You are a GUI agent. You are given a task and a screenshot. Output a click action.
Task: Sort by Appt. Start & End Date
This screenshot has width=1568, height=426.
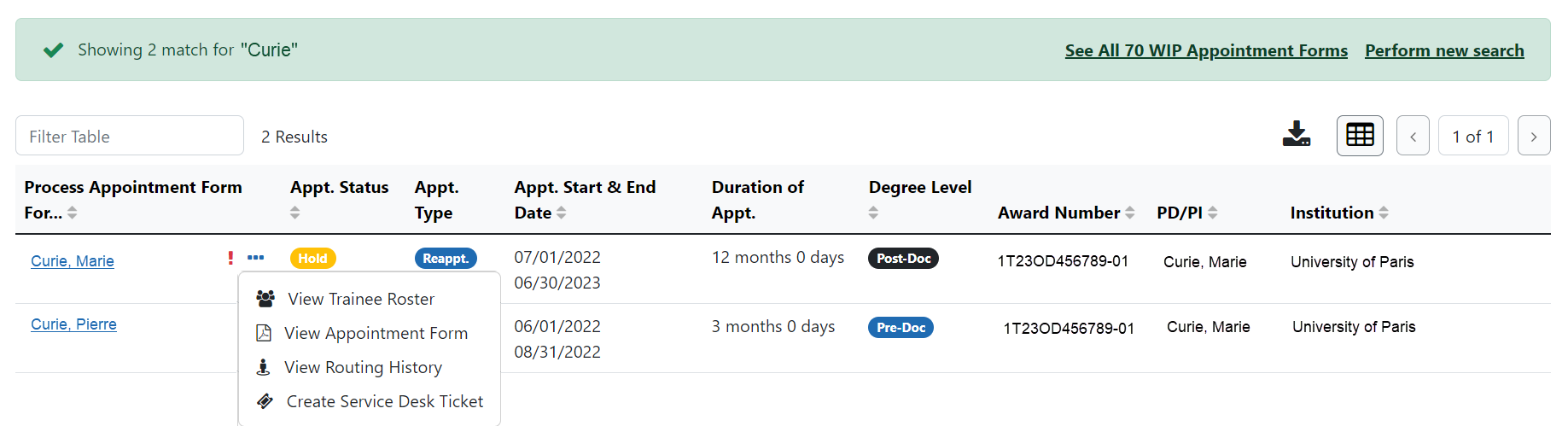[x=562, y=213]
